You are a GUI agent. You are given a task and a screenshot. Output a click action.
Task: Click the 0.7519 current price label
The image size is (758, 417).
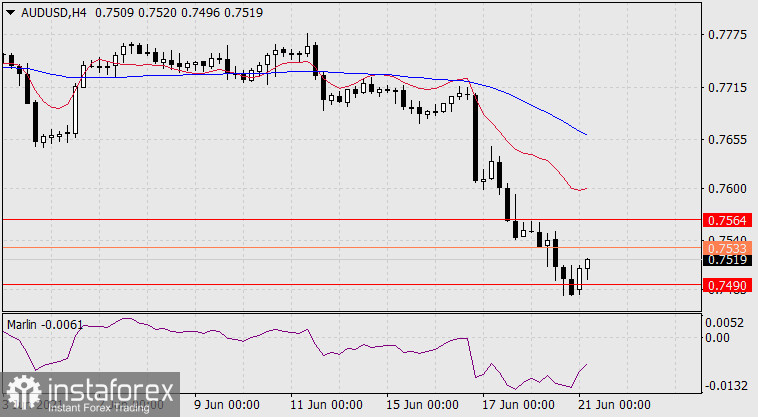pos(726,260)
